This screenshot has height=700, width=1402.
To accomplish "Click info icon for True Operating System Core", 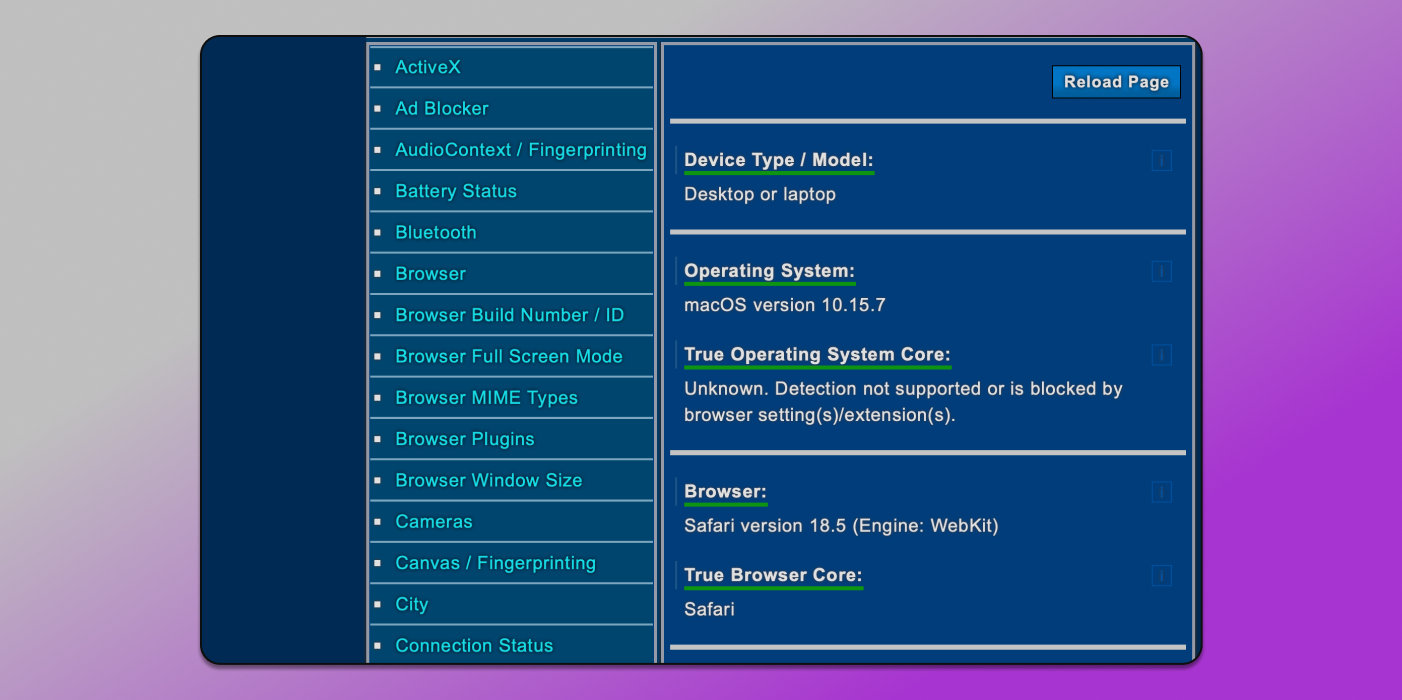I will [1161, 356].
